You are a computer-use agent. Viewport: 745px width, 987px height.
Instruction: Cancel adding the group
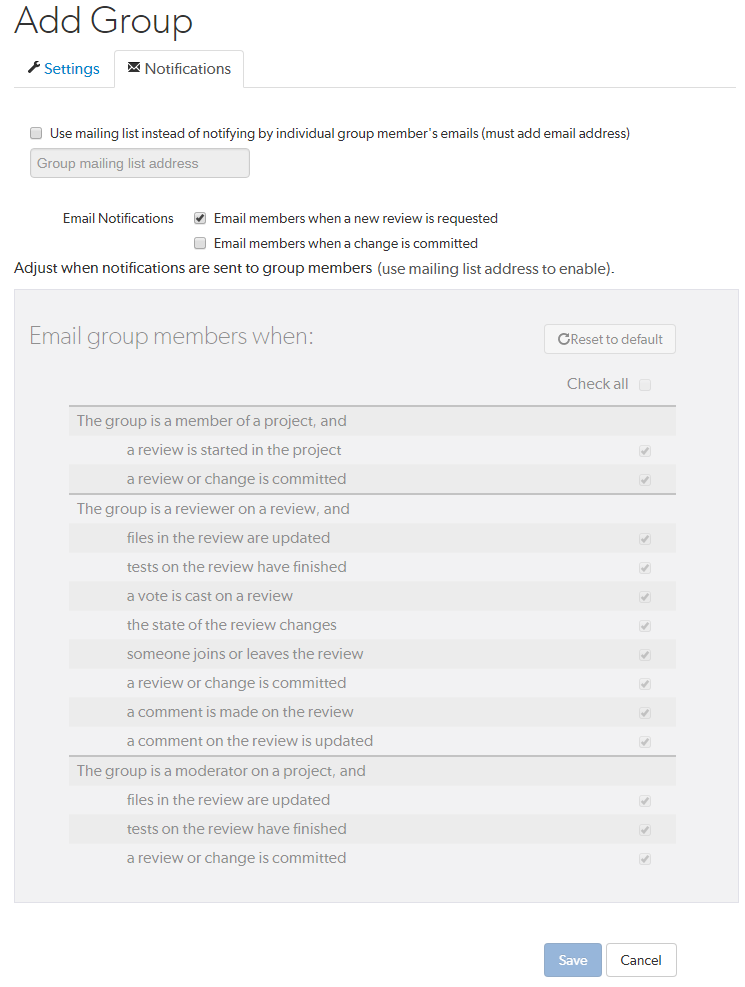641,960
